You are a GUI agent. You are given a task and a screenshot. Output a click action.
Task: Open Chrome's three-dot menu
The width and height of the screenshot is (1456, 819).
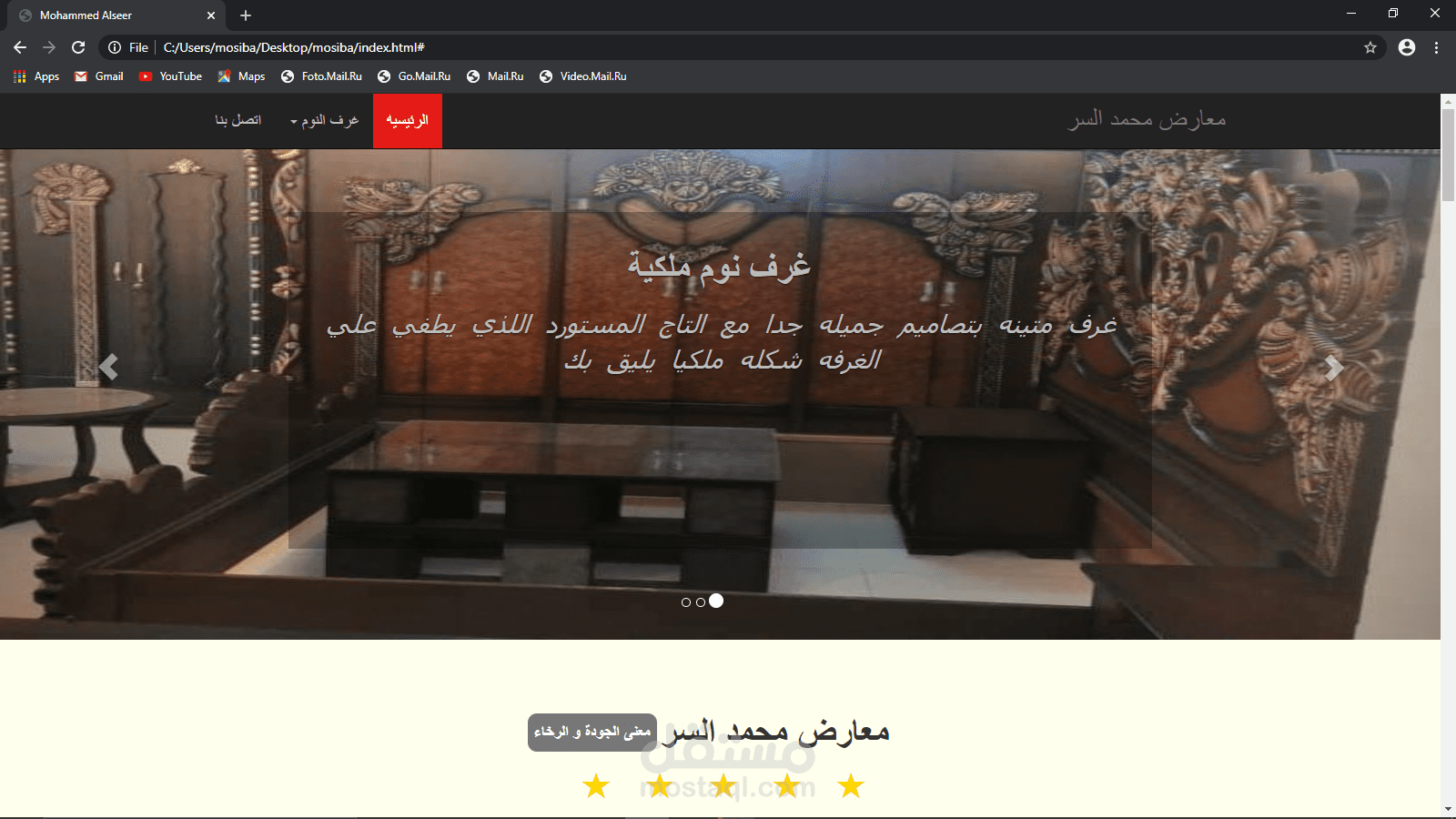(1438, 46)
